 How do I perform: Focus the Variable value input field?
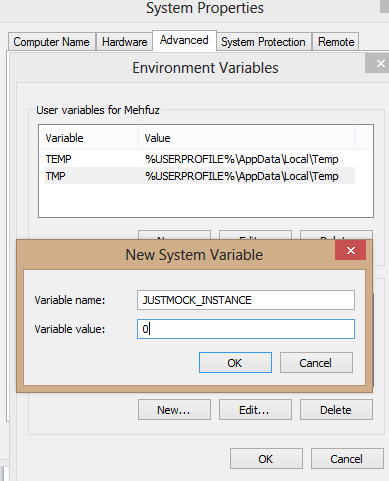pyautogui.click(x=246, y=329)
